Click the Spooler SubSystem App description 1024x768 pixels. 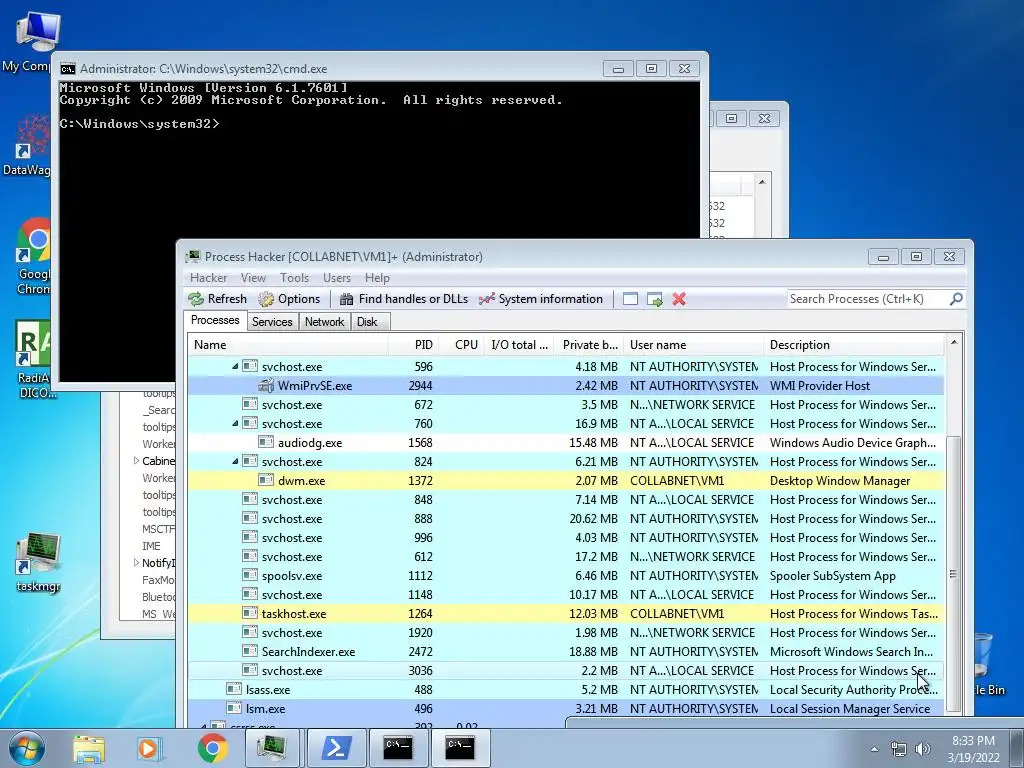click(x=833, y=576)
